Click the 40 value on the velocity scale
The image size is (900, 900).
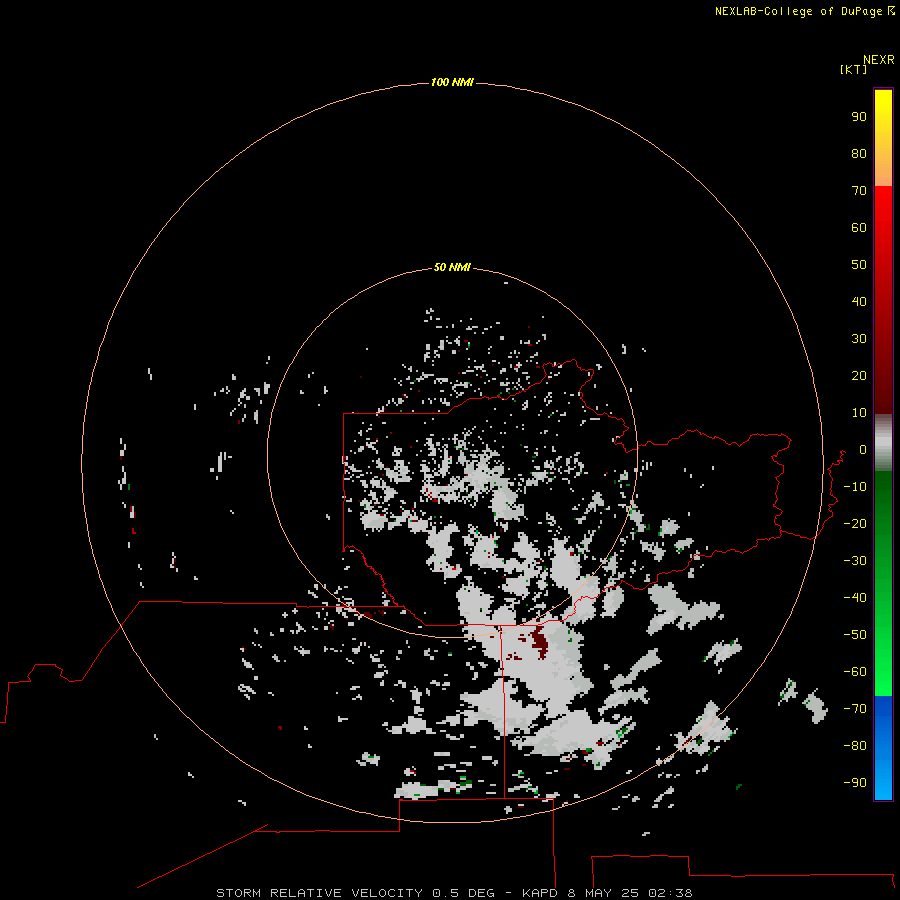(x=859, y=301)
